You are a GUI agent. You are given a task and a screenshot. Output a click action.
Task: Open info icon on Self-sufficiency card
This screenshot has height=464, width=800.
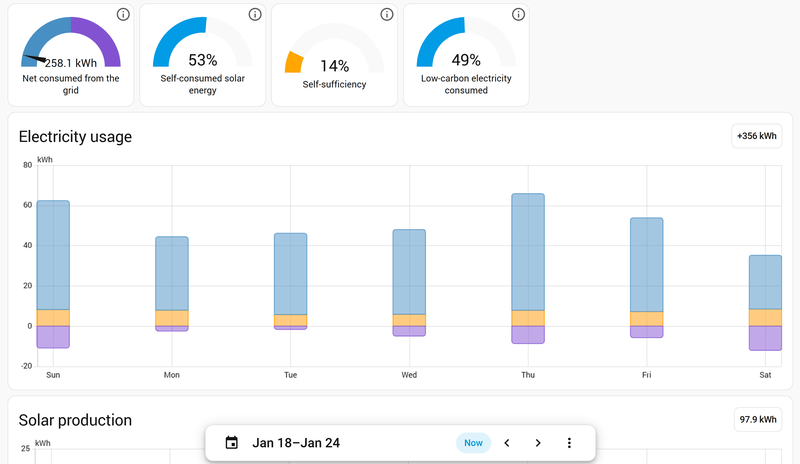point(387,14)
